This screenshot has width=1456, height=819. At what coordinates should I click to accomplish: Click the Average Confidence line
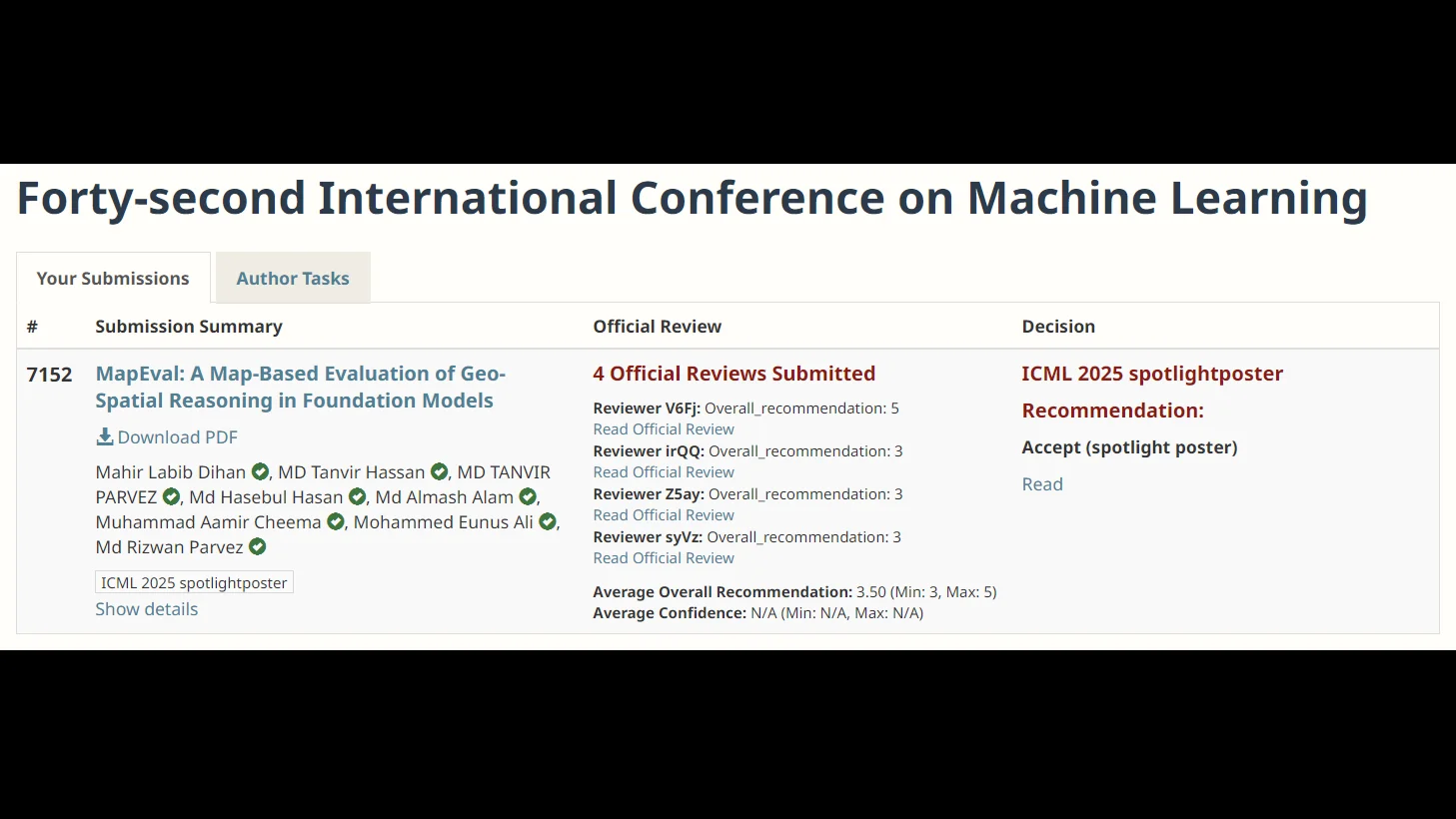tap(758, 613)
